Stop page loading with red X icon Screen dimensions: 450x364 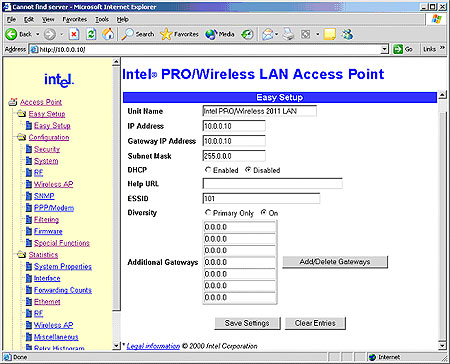pyautogui.click(x=74, y=34)
